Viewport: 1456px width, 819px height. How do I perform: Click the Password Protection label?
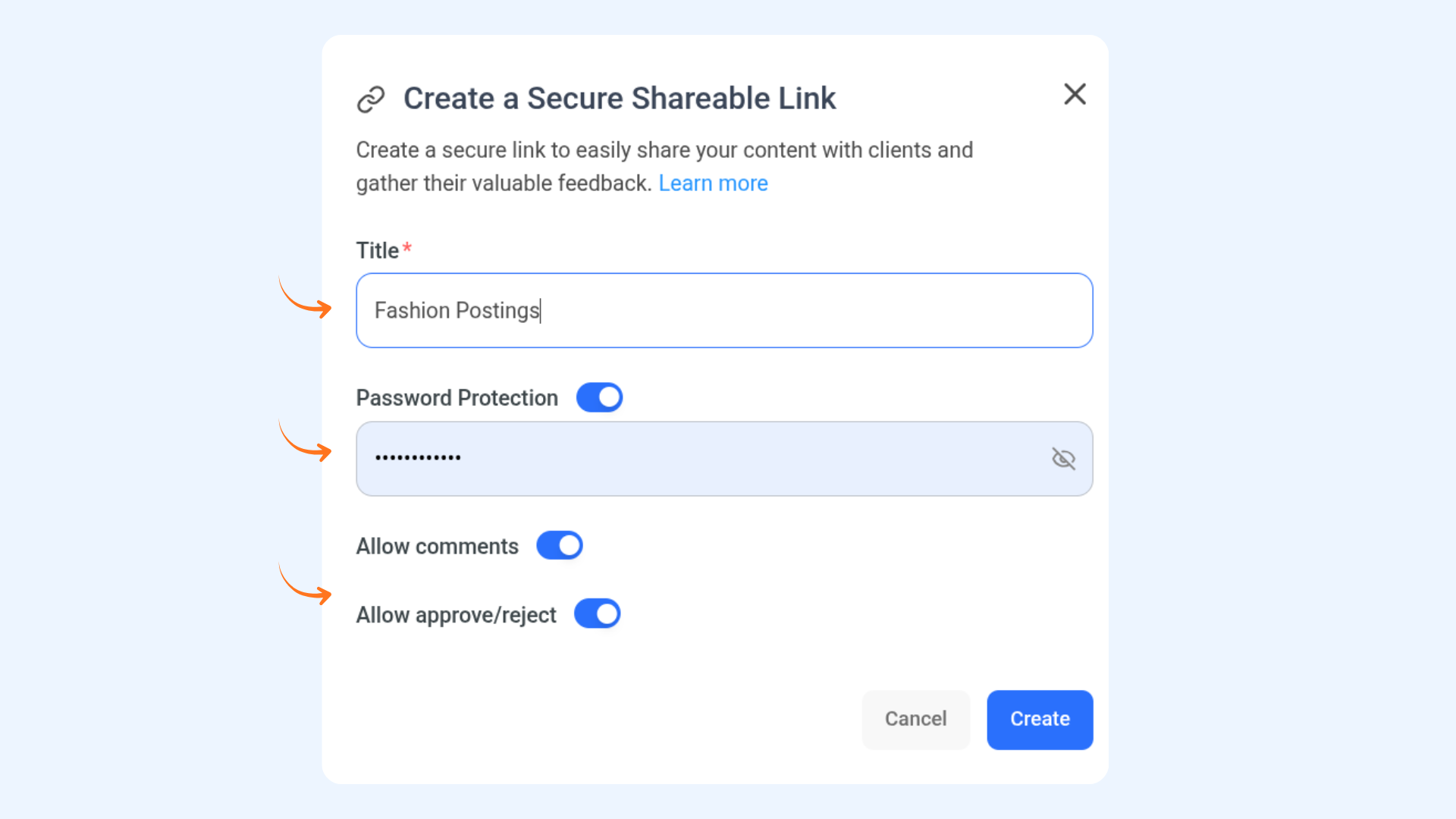(x=457, y=398)
